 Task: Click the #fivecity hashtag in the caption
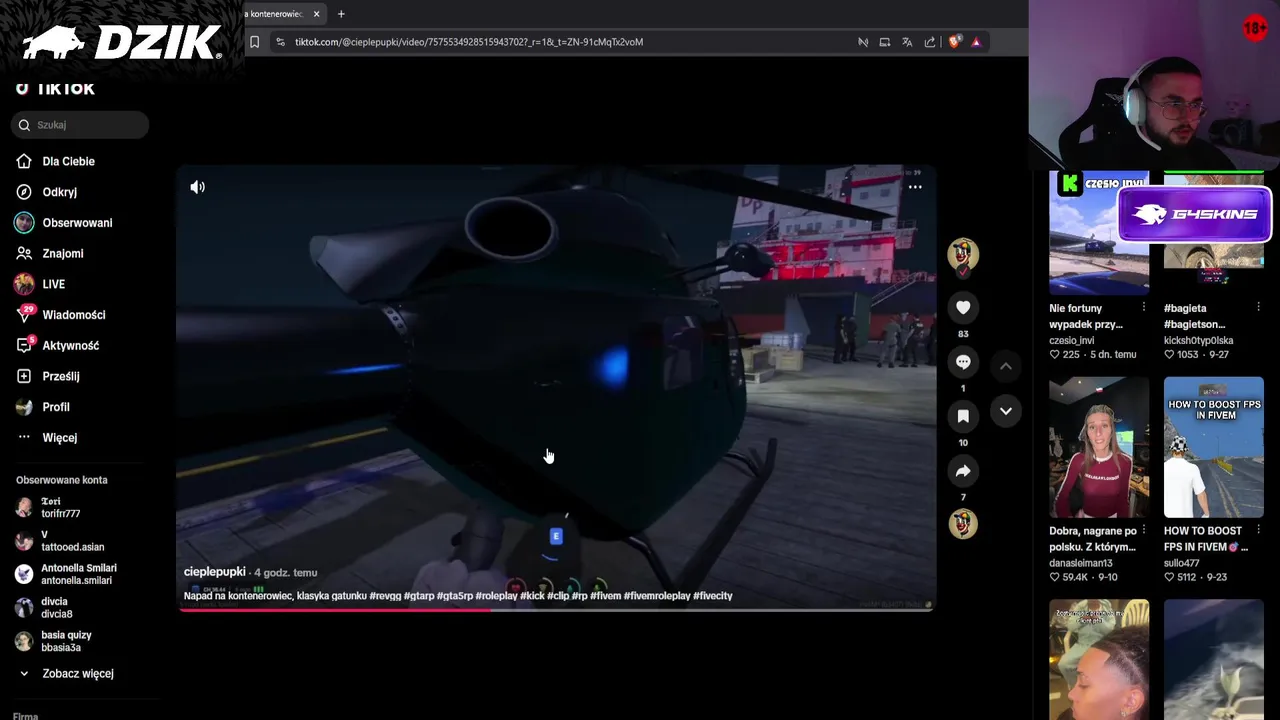(713, 596)
